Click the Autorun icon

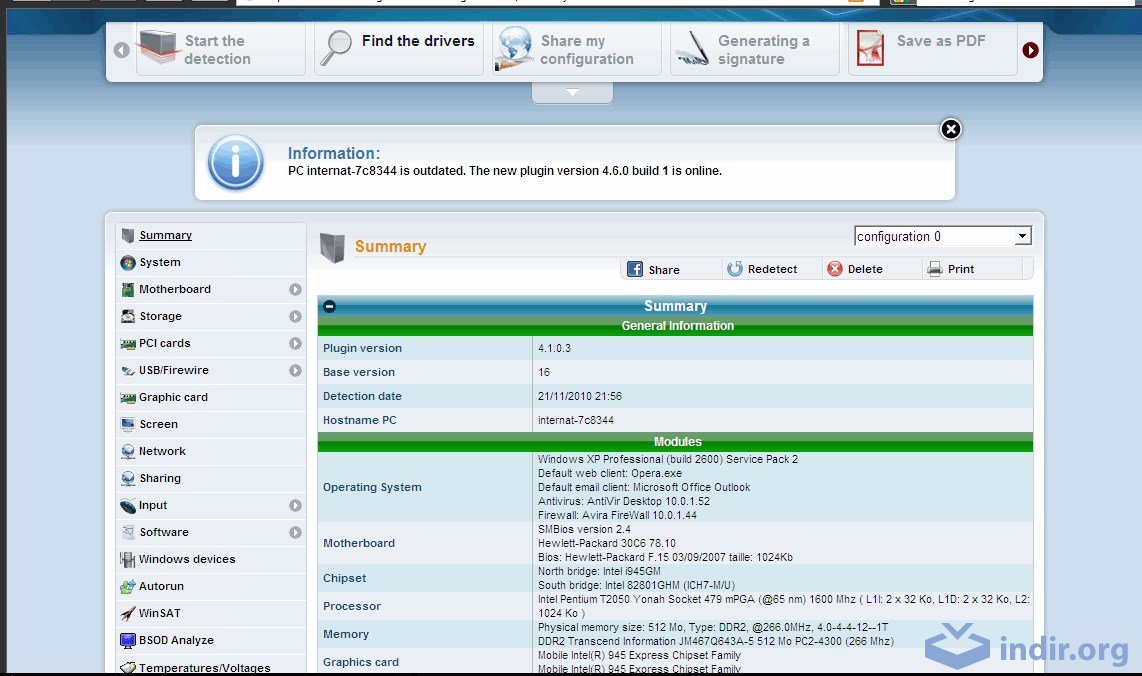[128, 586]
